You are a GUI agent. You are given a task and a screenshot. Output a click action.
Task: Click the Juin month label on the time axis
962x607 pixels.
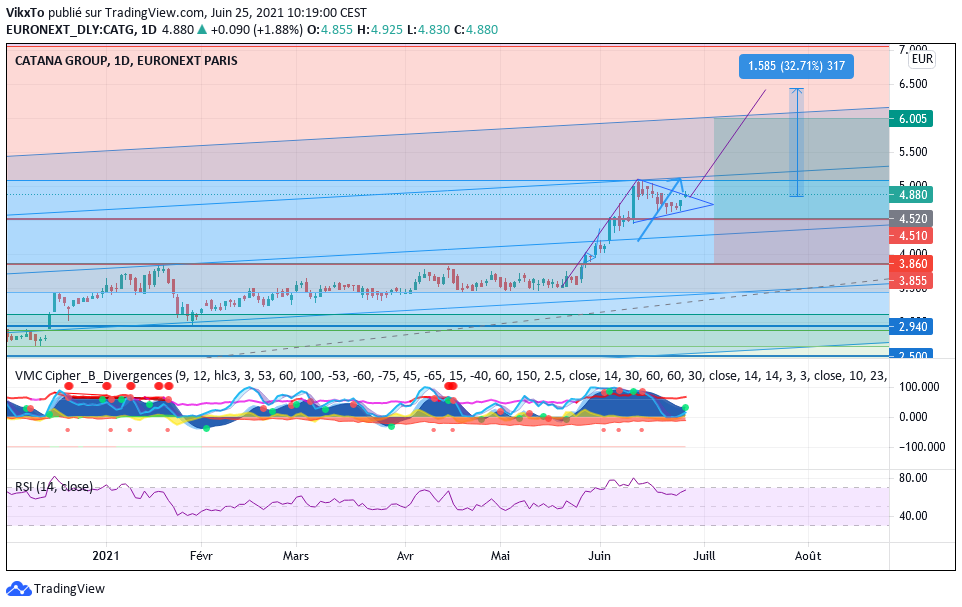tap(599, 555)
